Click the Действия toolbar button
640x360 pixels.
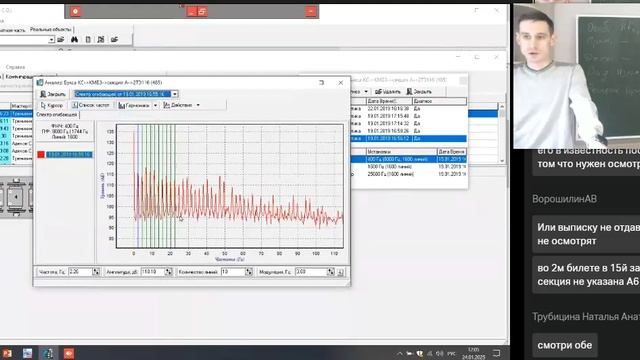click(x=178, y=105)
